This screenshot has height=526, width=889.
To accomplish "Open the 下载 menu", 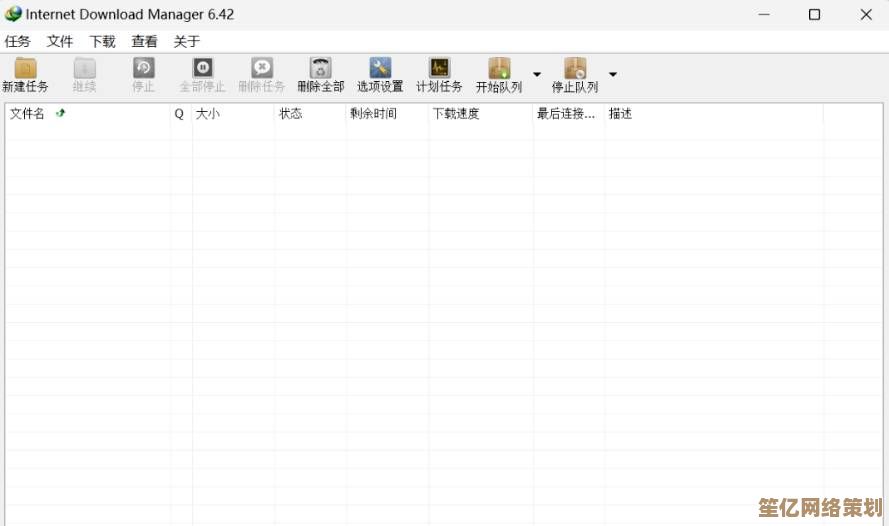I will point(102,41).
